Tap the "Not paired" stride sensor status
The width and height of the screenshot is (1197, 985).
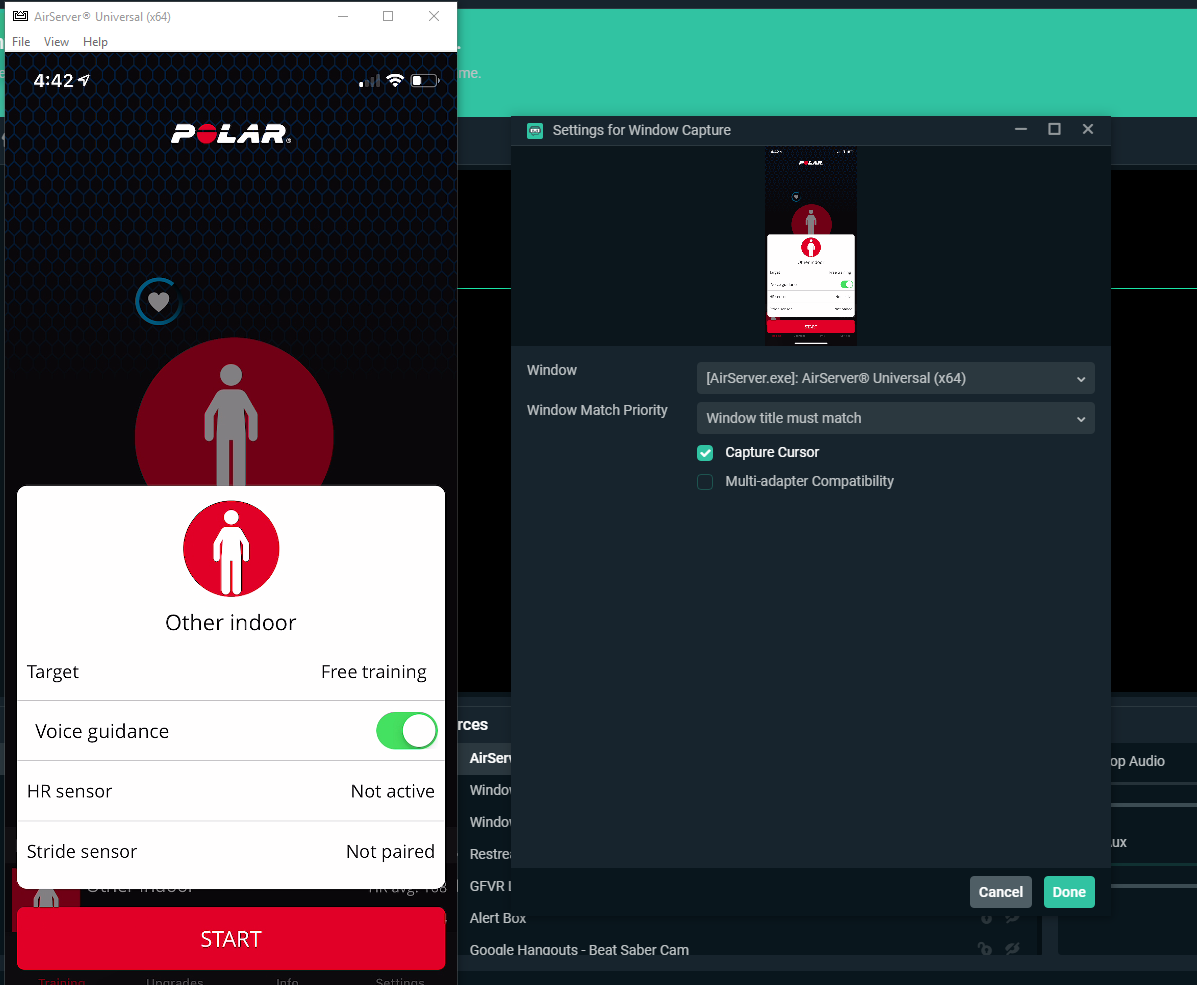coord(390,851)
